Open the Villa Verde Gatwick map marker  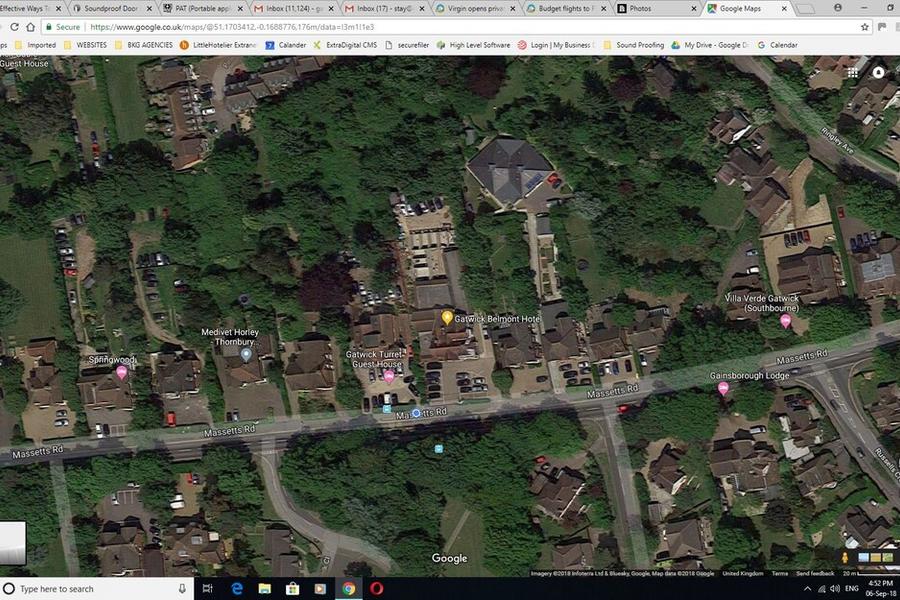[x=785, y=321]
